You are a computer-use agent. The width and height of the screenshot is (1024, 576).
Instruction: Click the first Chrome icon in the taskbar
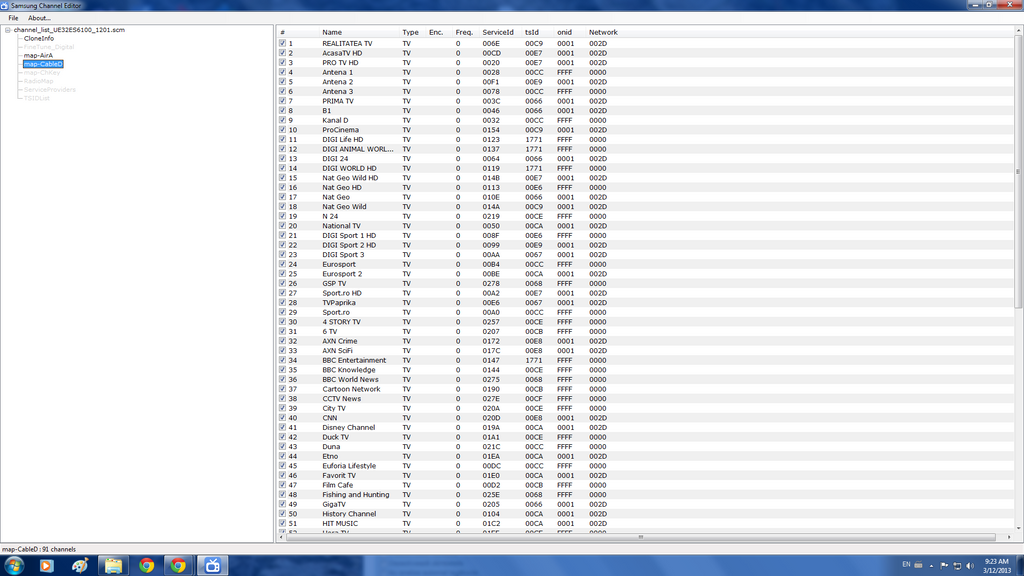point(147,565)
